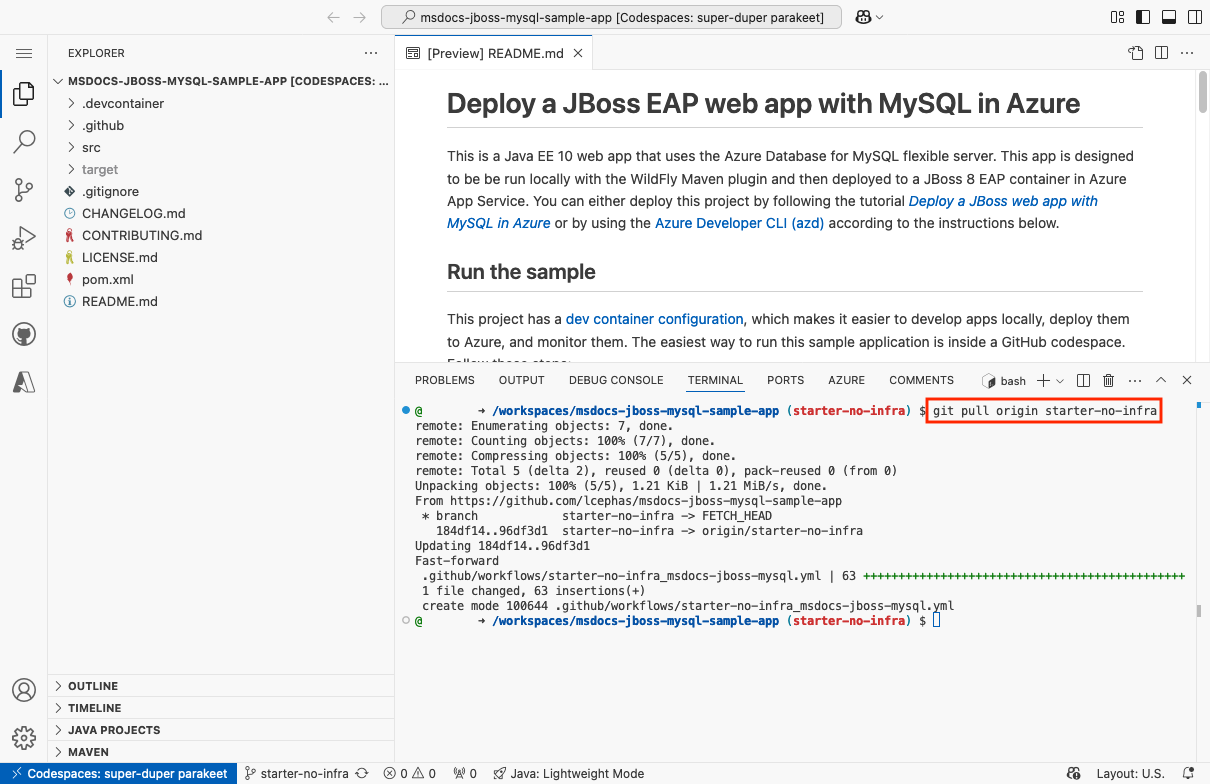Open the Source Control view
The height and width of the screenshot is (784, 1210).
click(24, 190)
